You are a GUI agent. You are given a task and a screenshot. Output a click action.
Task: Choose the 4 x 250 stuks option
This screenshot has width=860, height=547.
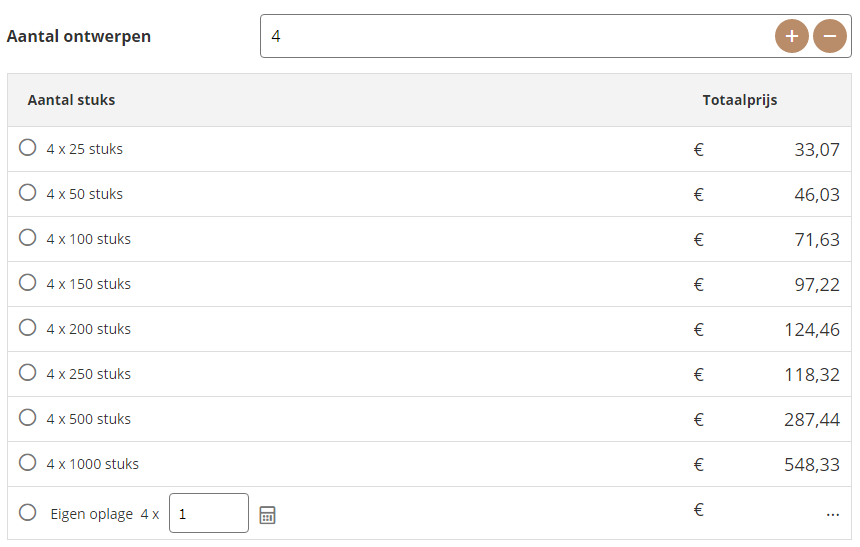(28, 373)
